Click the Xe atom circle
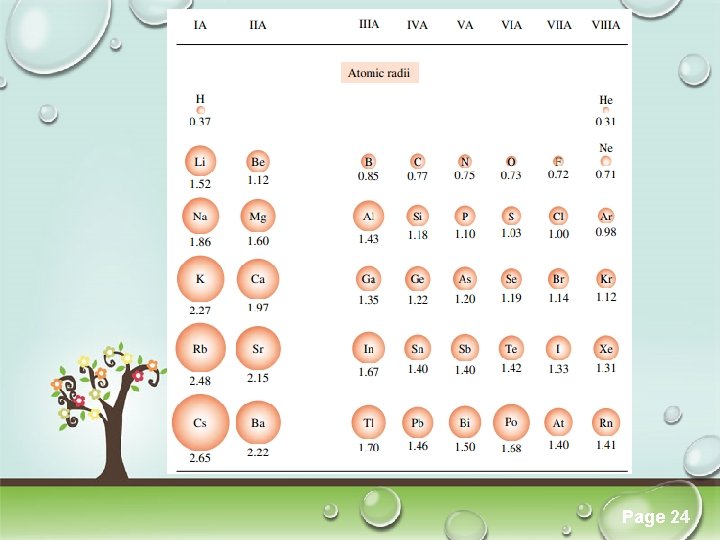This screenshot has height=540, width=720. 606,348
